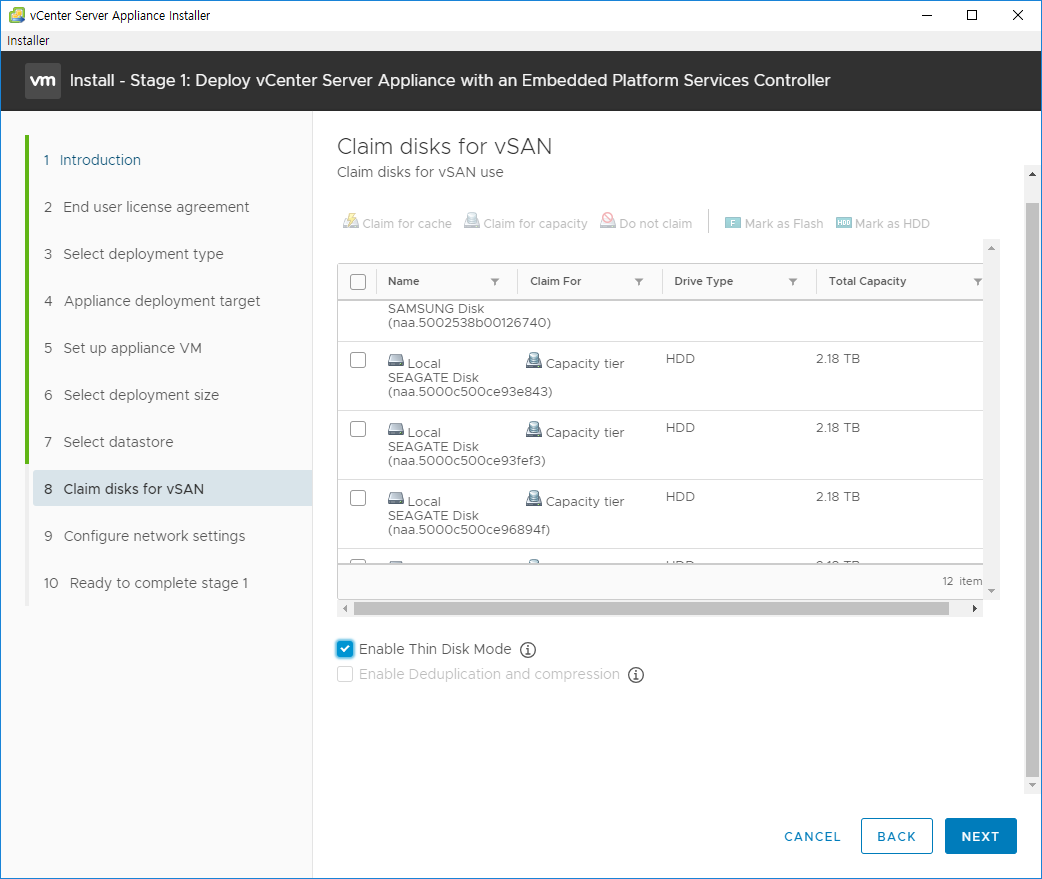The height and width of the screenshot is (879, 1042).
Task: Click the BACK button
Action: [x=896, y=836]
